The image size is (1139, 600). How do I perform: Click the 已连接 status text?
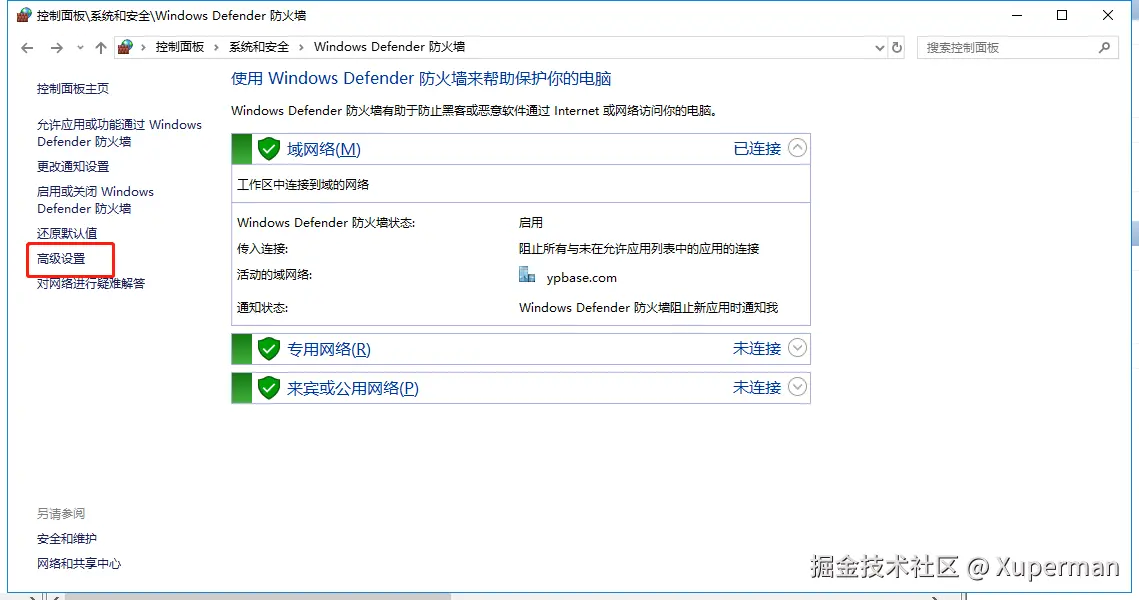click(757, 149)
